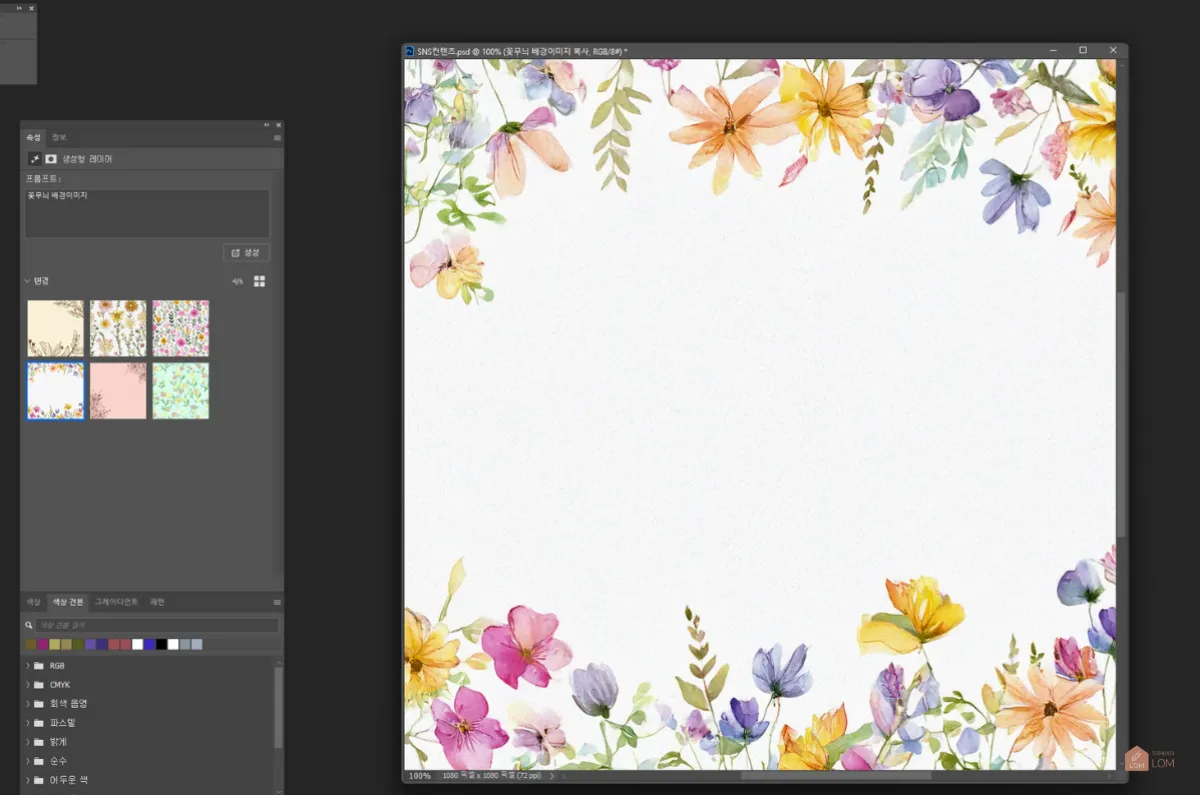Image resolution: width=1200 pixels, height=795 pixels.
Task: Select the white floral border variation
Action: coord(55,390)
